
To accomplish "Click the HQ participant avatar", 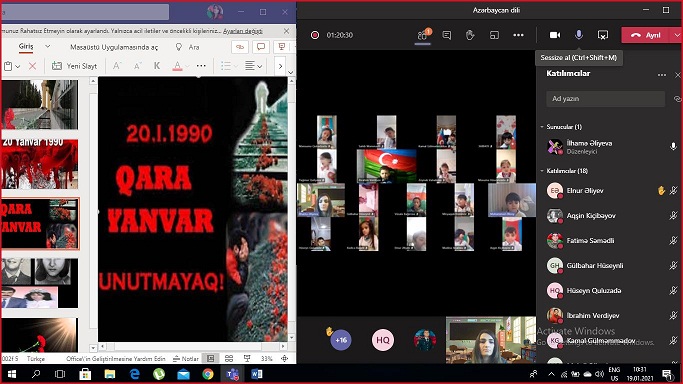I will click(383, 340).
